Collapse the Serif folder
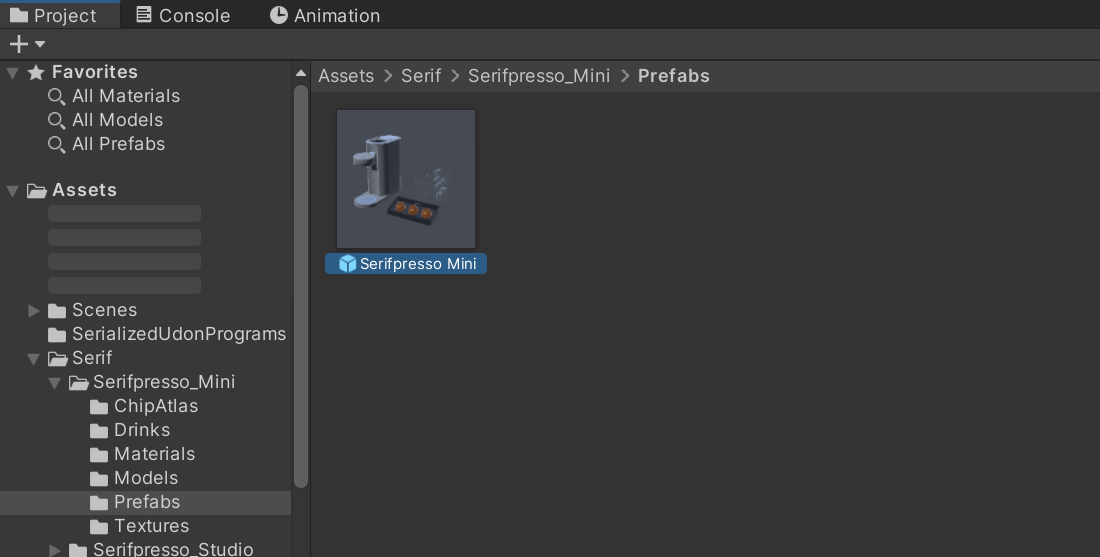Viewport: 1100px width, 557px height. click(x=33, y=358)
